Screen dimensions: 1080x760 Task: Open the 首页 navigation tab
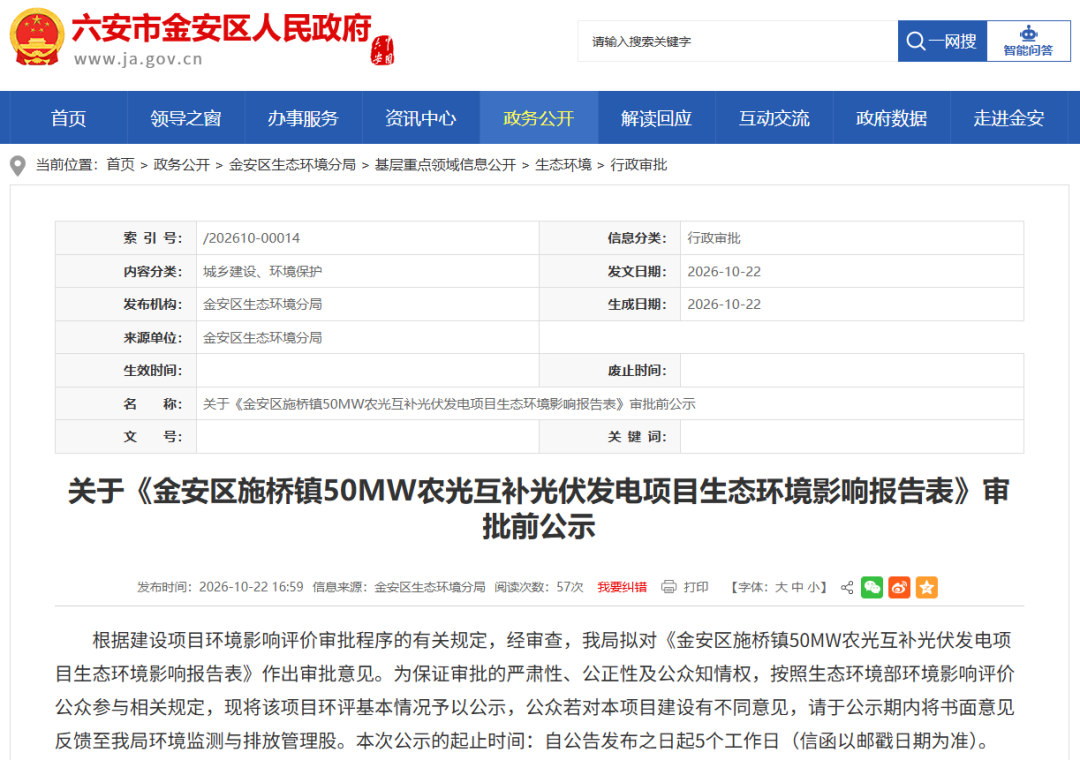pyautogui.click(x=68, y=118)
